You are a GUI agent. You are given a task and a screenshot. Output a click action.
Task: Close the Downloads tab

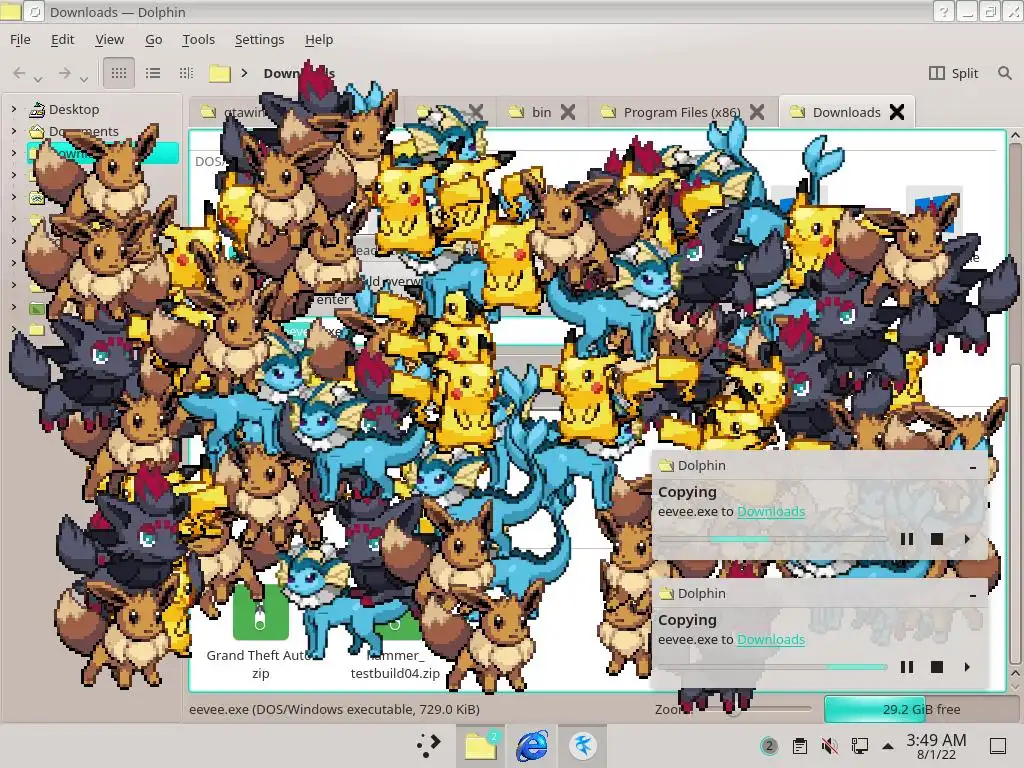pyautogui.click(x=897, y=112)
